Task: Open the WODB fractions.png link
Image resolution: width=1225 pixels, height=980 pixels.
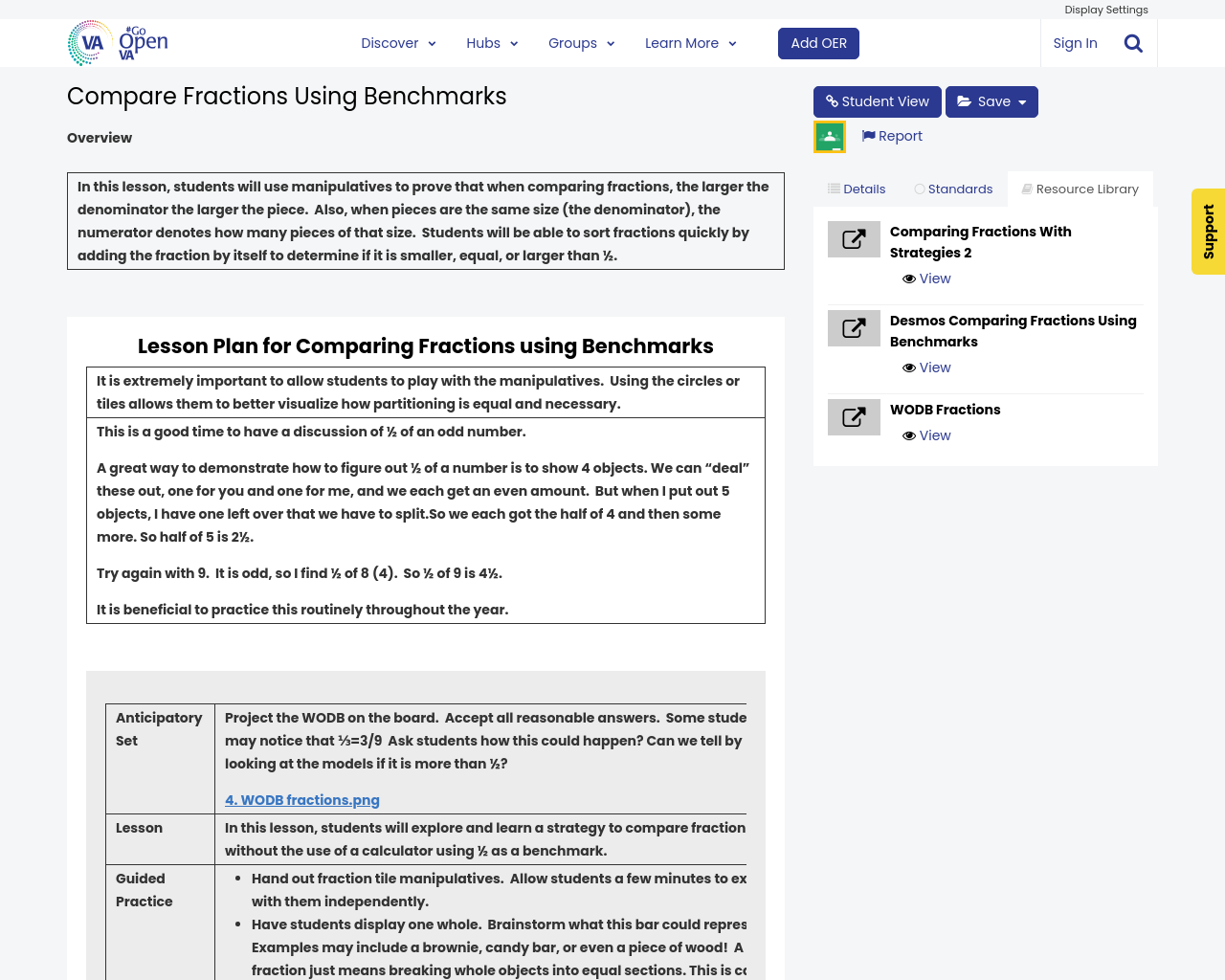Action: pyautogui.click(x=302, y=800)
